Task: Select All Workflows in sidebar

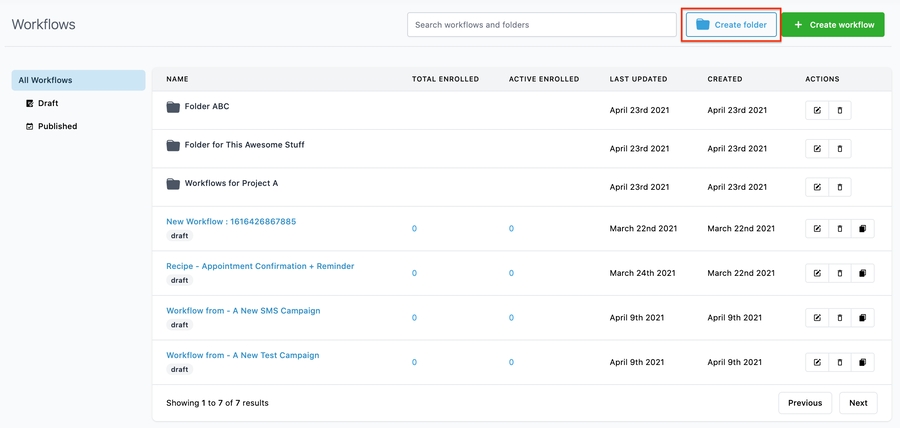Action: point(46,80)
